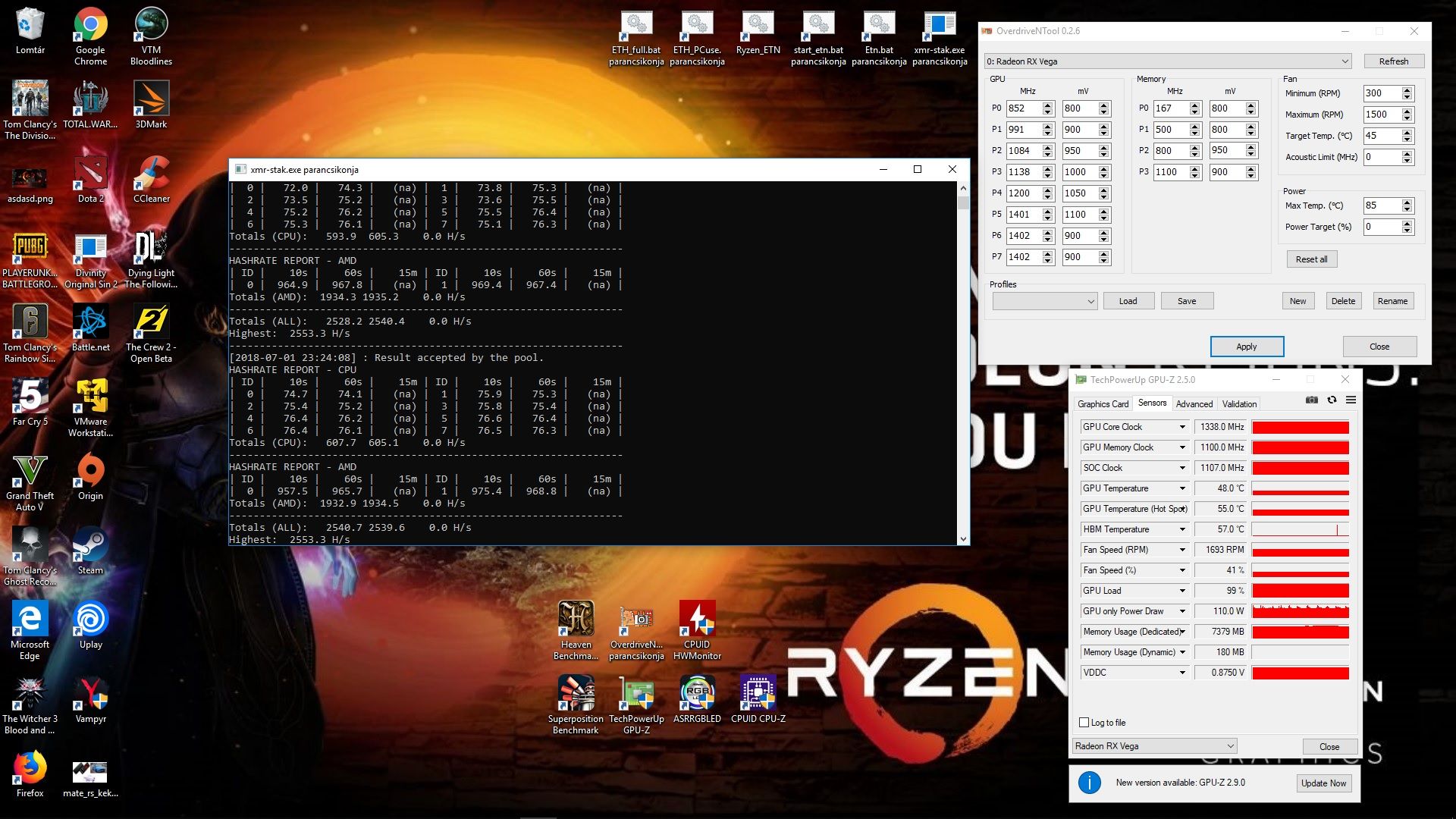Open the Profiles dropdown in OverdriveNTool
The height and width of the screenshot is (819, 1456).
tap(1045, 301)
